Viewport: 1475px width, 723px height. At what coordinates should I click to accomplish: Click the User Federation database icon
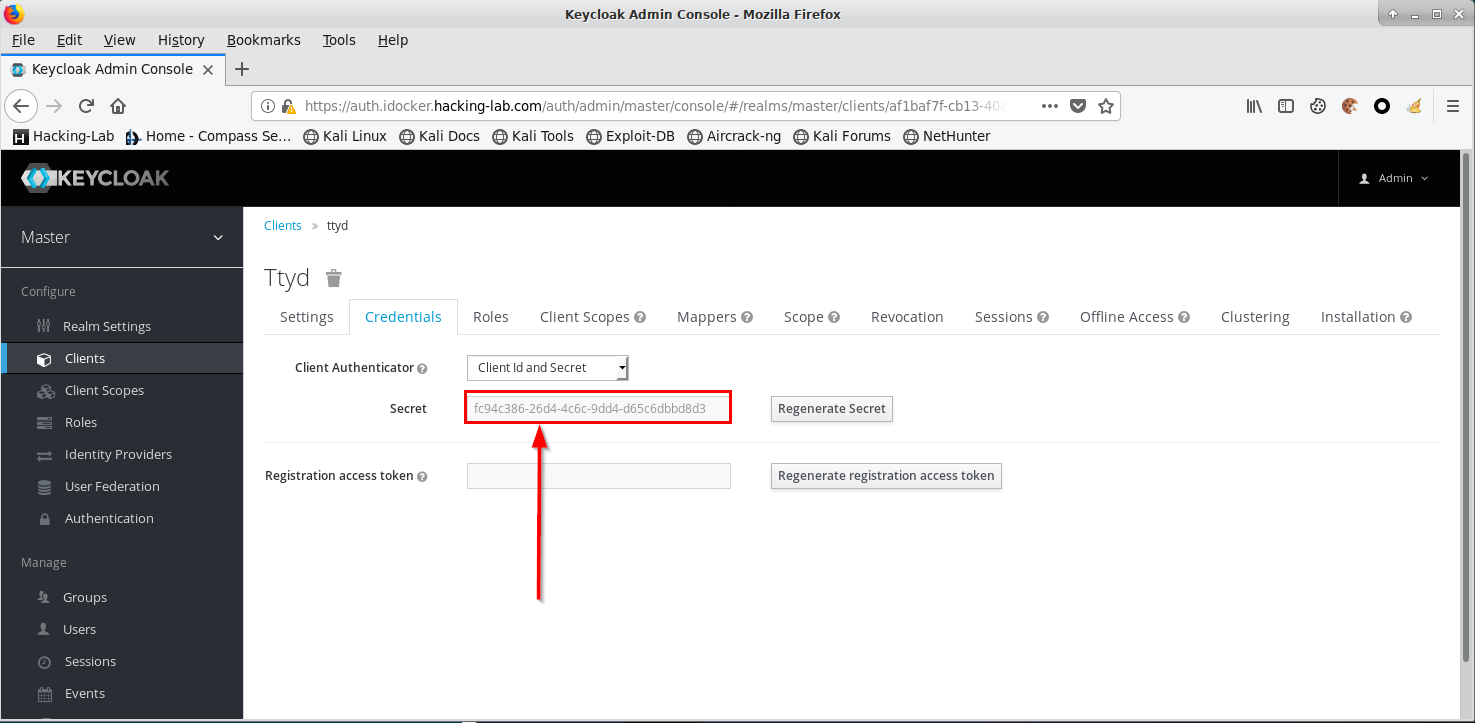[x=44, y=486]
